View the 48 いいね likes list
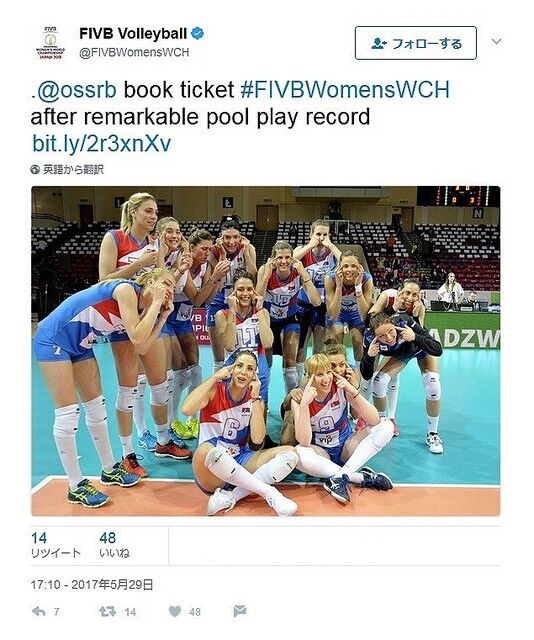 point(114,545)
